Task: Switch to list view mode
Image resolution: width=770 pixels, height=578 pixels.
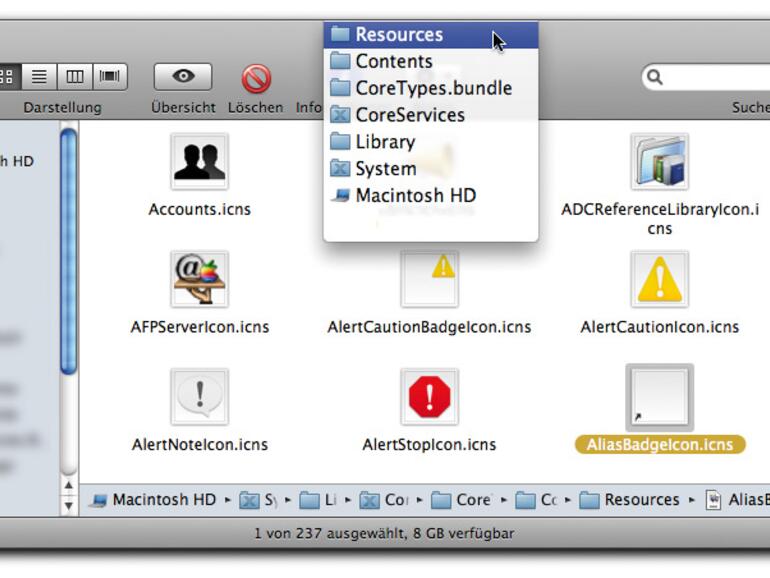Action: click(x=39, y=77)
